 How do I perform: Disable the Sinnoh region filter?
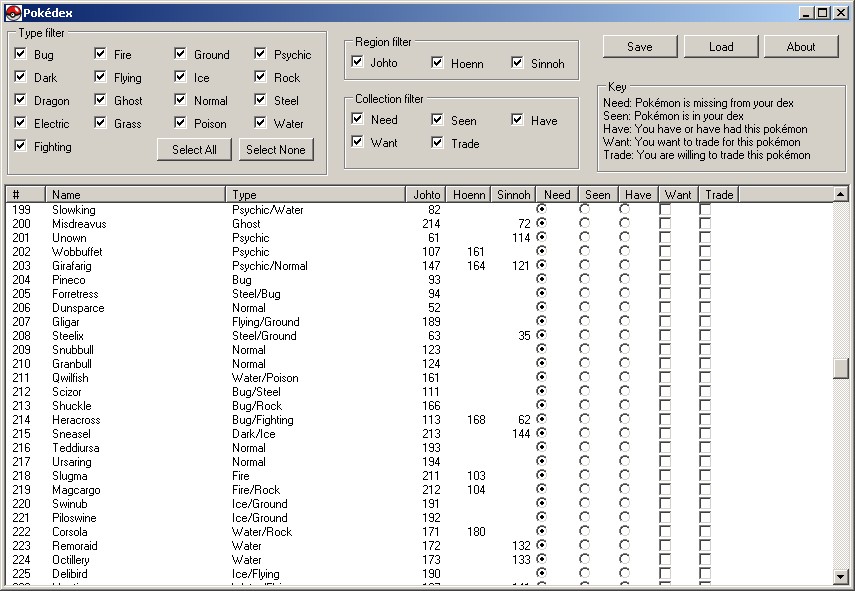click(517, 63)
